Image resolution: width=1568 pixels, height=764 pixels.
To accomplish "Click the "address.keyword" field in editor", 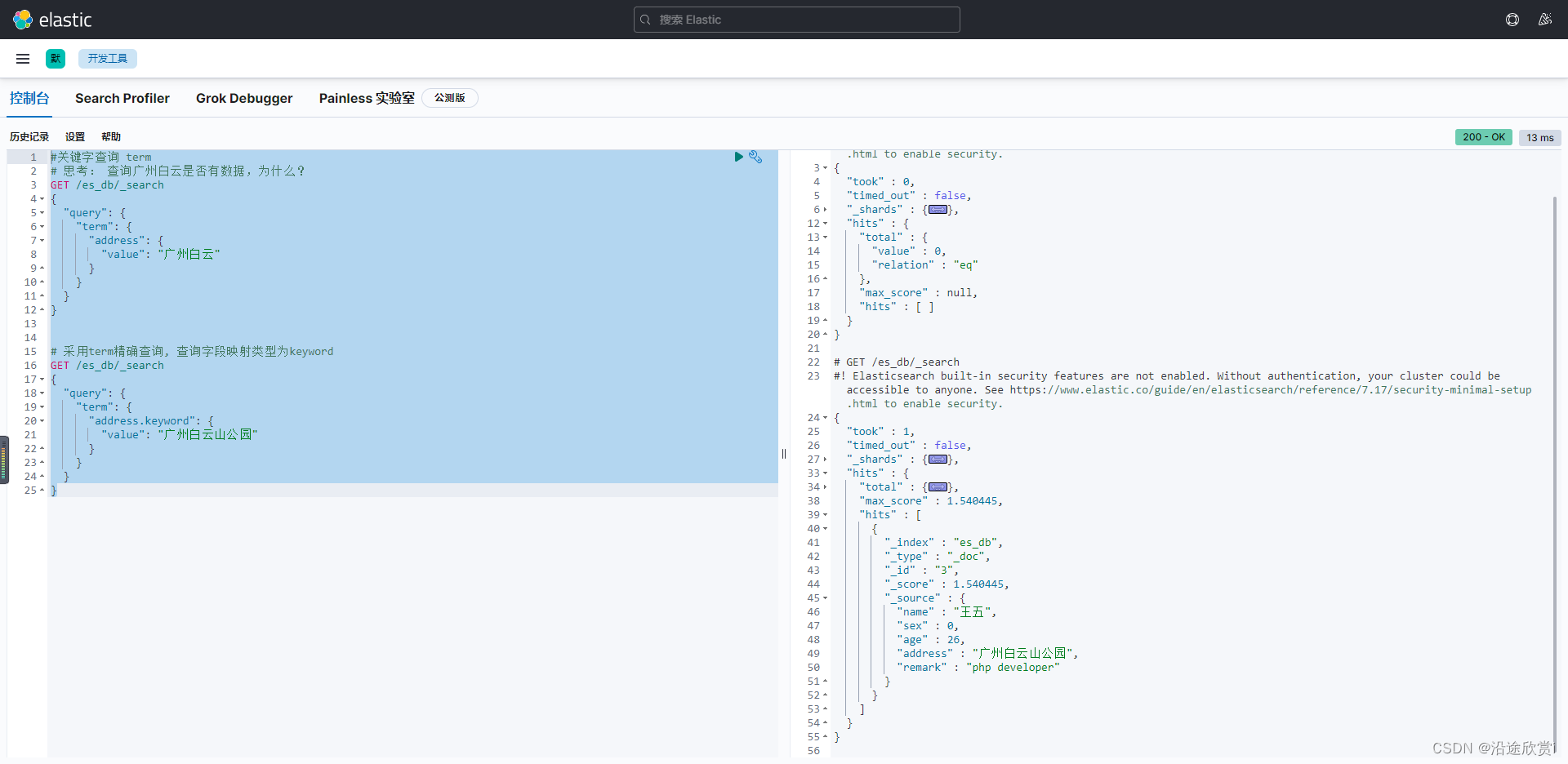I will tap(142, 421).
